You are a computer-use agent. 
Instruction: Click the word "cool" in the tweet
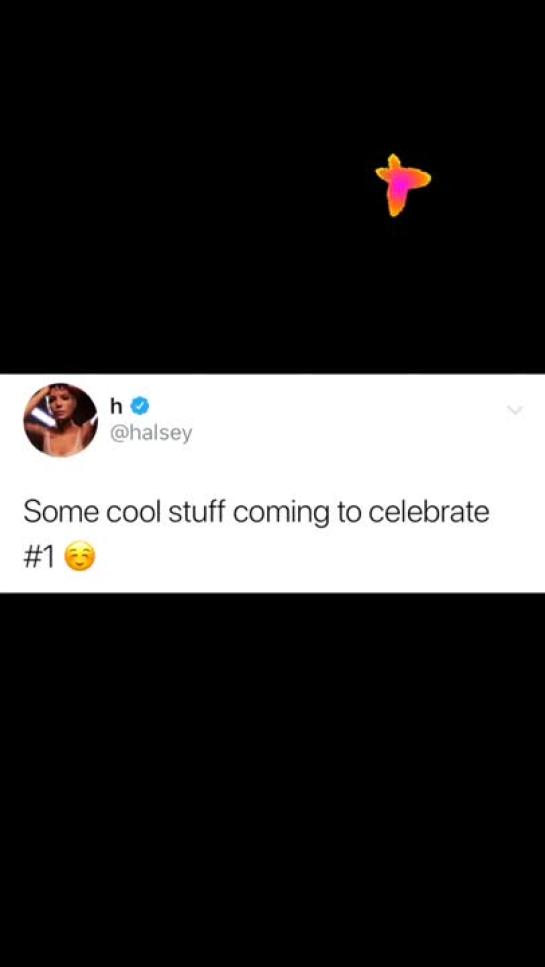point(134,513)
